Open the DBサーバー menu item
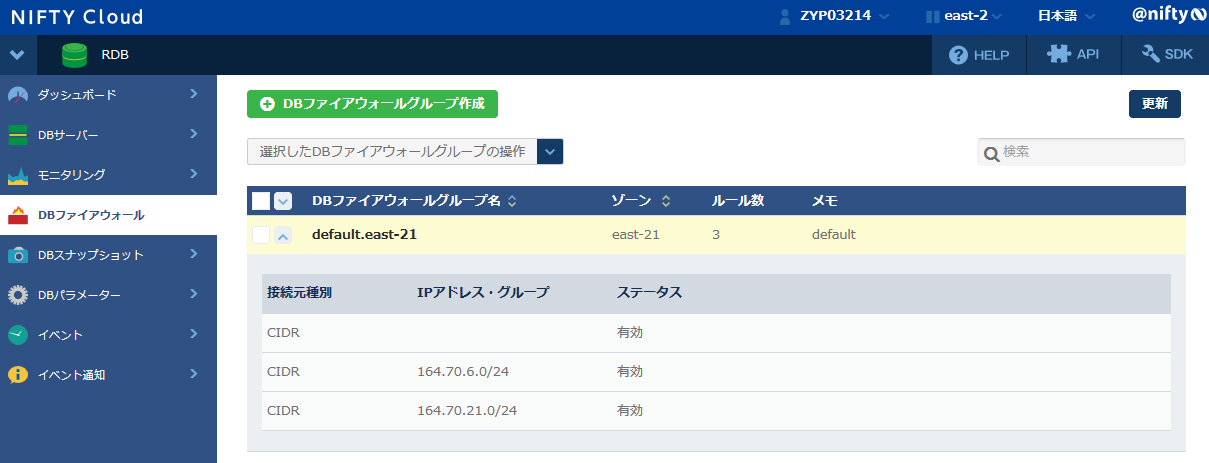The width and height of the screenshot is (1209, 463). pos(108,135)
